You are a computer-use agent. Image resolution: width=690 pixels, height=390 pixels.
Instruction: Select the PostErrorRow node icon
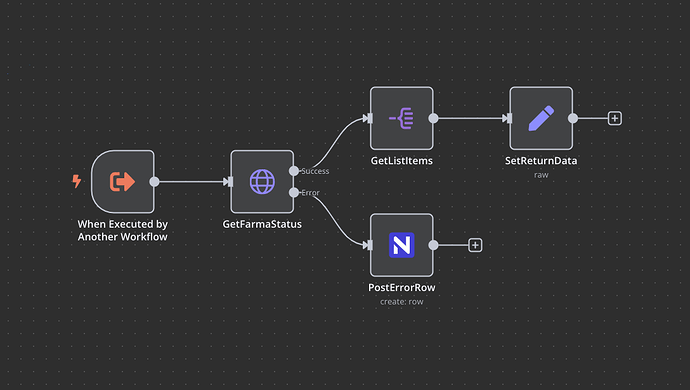pos(401,245)
